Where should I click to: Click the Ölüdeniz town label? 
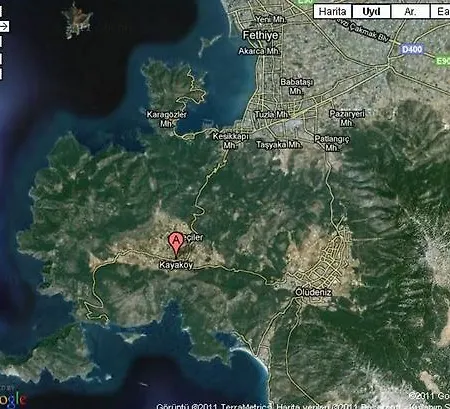pos(313,292)
